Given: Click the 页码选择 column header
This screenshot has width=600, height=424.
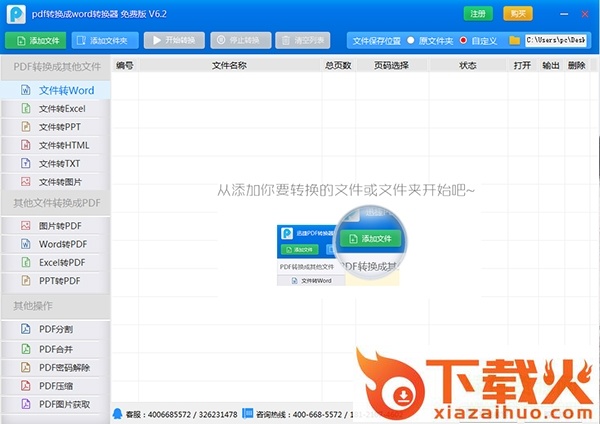Looking at the screenshot, I should (391, 66).
